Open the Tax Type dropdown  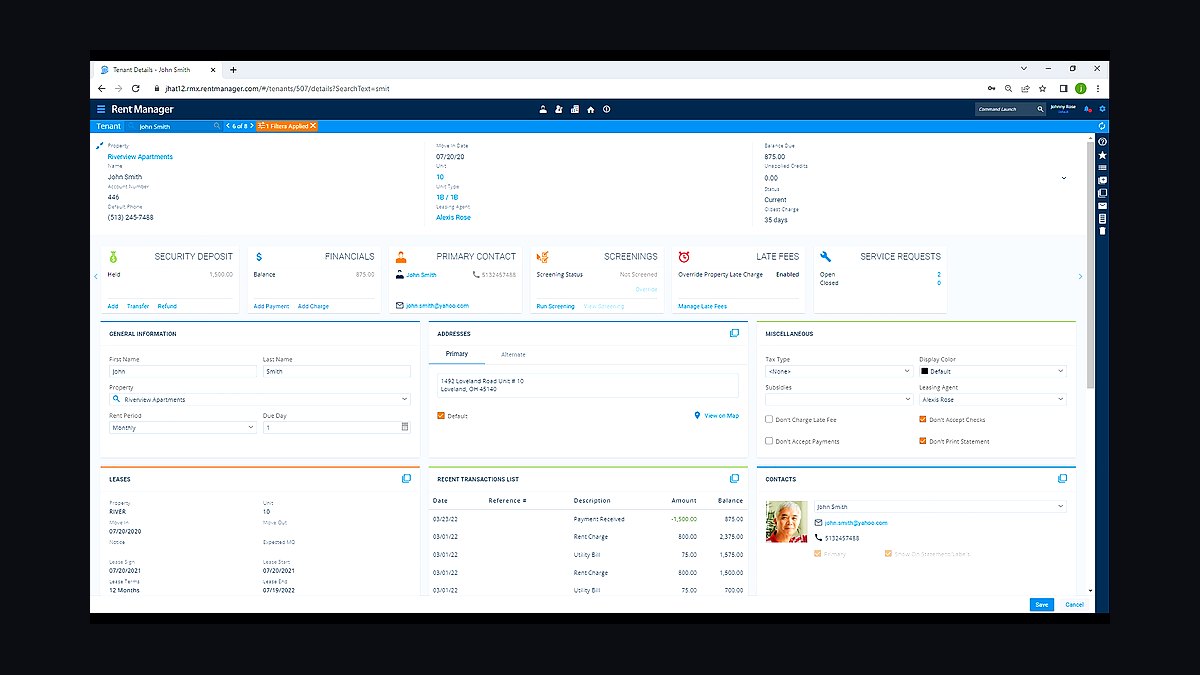click(839, 371)
